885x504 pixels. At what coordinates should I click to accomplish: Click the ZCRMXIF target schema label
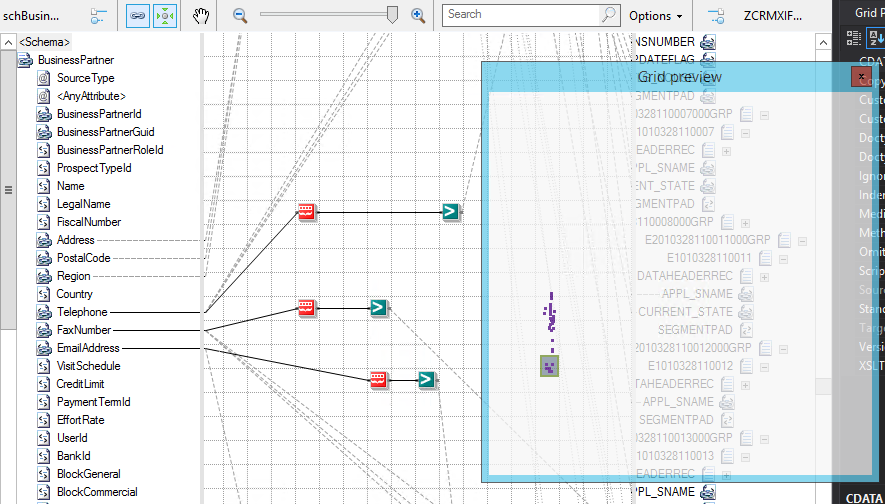[x=773, y=16]
